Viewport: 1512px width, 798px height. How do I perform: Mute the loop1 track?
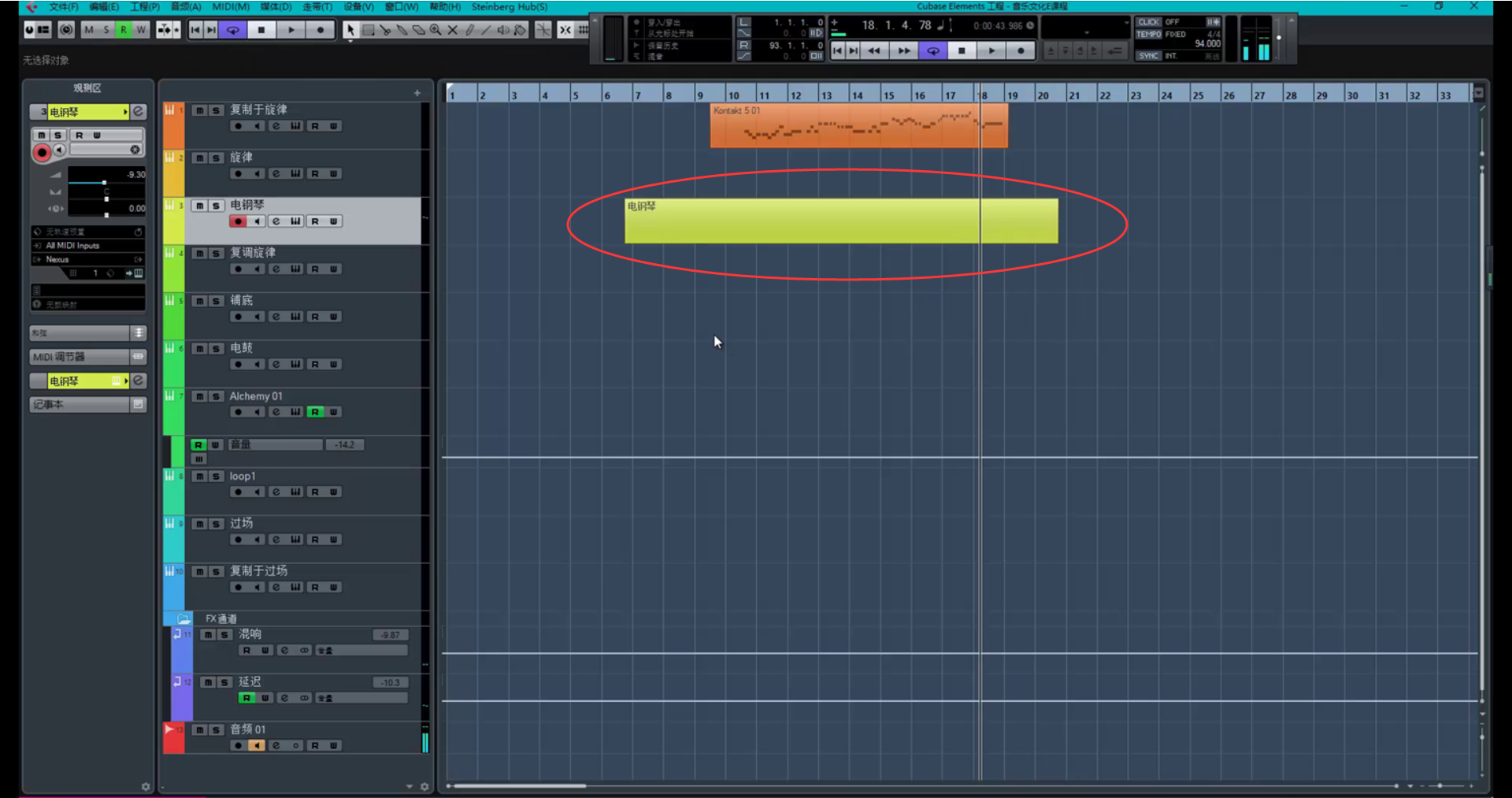click(200, 477)
